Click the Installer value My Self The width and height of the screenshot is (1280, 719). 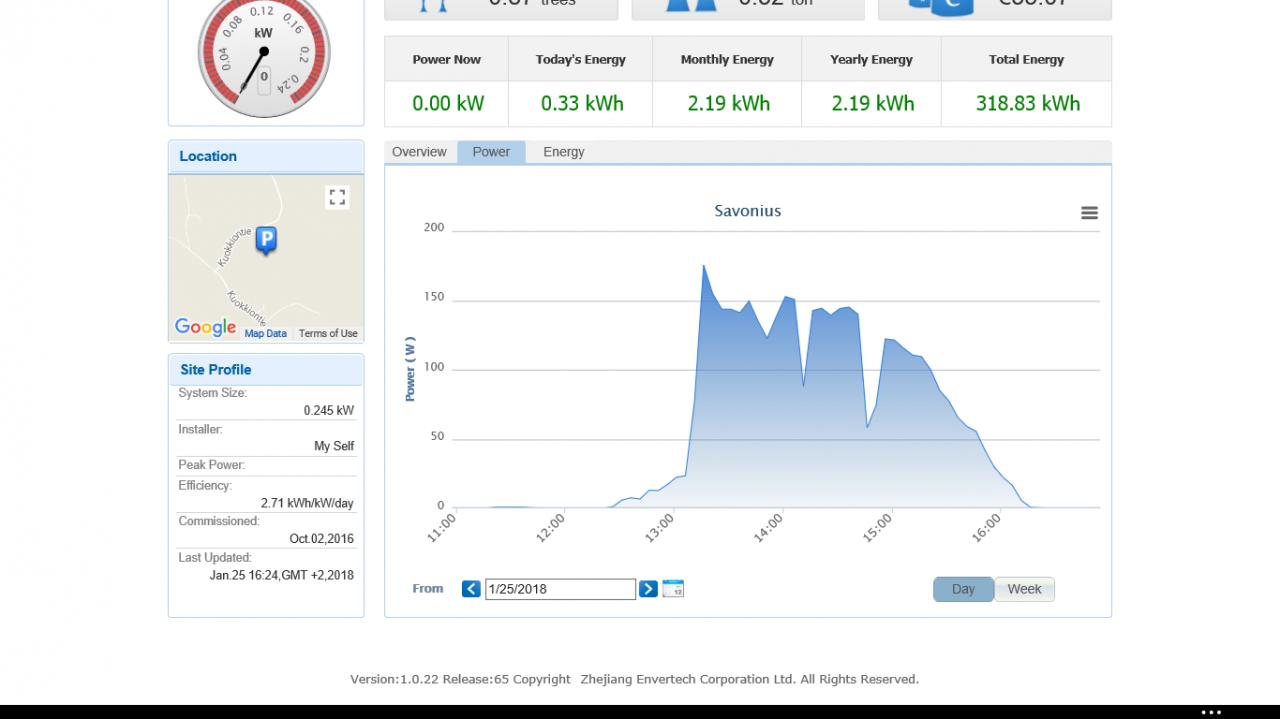pos(334,446)
